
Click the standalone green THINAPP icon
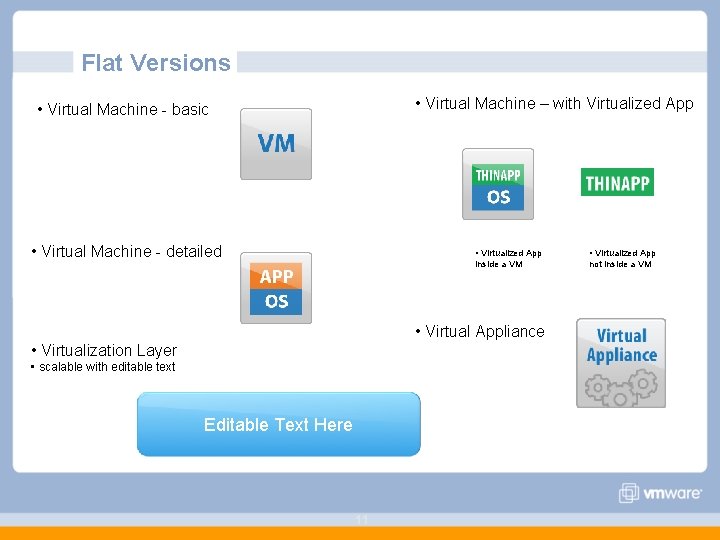[x=617, y=182]
